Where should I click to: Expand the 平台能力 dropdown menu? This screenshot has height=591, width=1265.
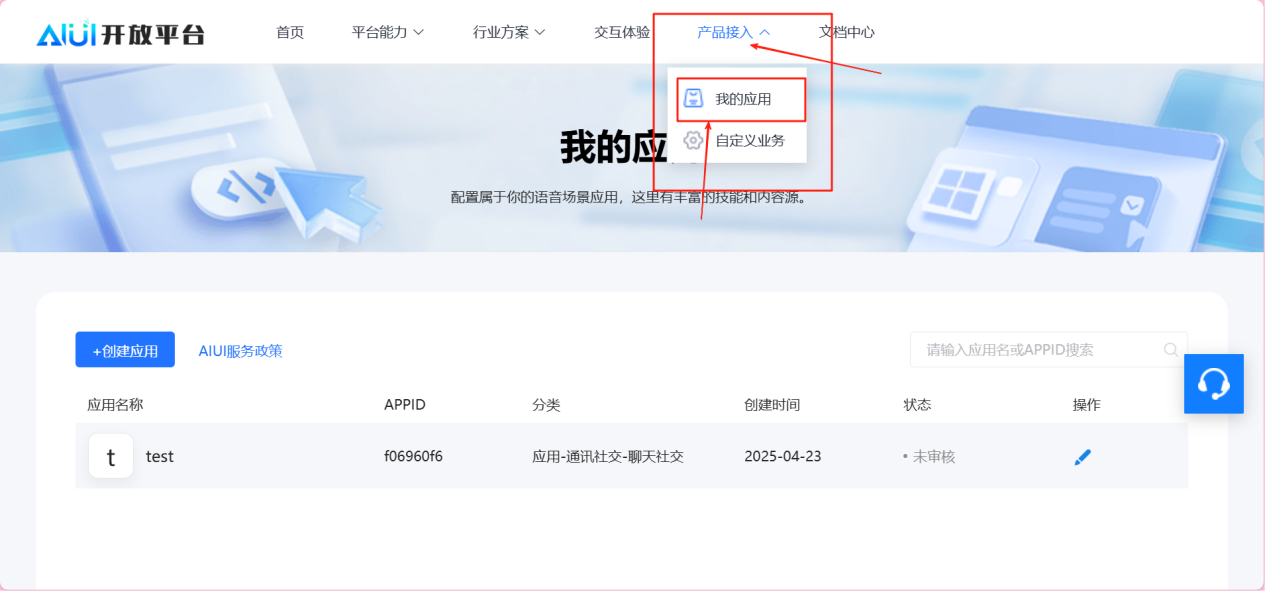tap(387, 32)
